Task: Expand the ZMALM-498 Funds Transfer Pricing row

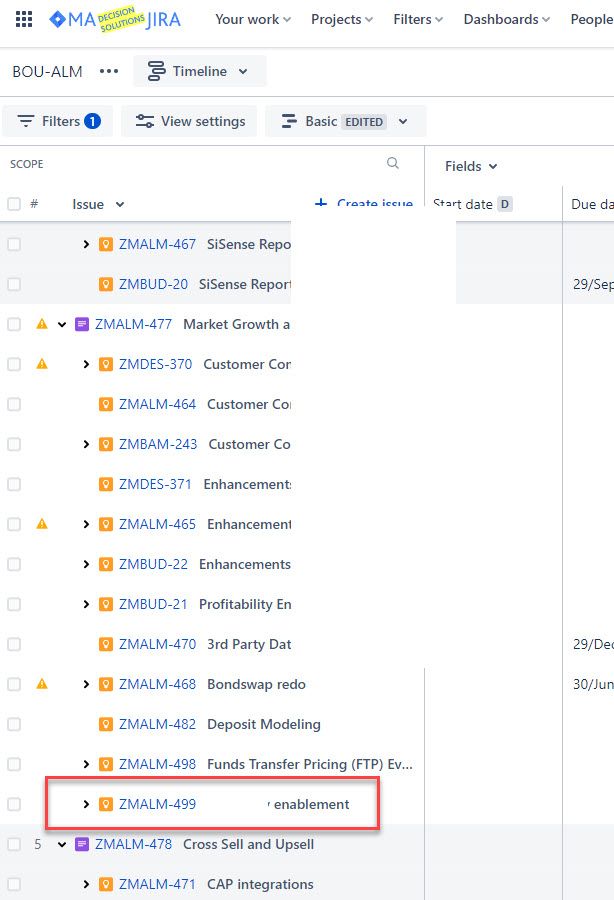Action: click(x=86, y=764)
